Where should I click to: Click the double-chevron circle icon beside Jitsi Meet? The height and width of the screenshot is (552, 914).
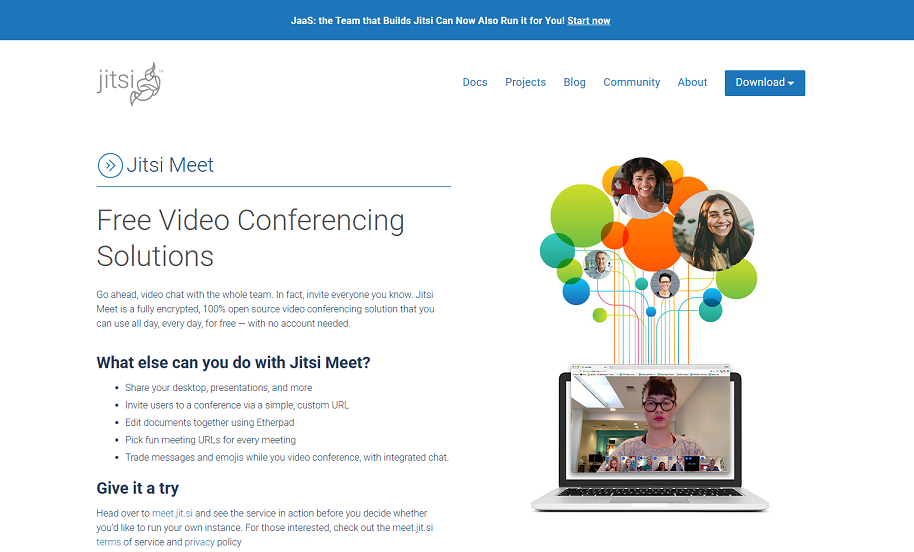(x=109, y=166)
